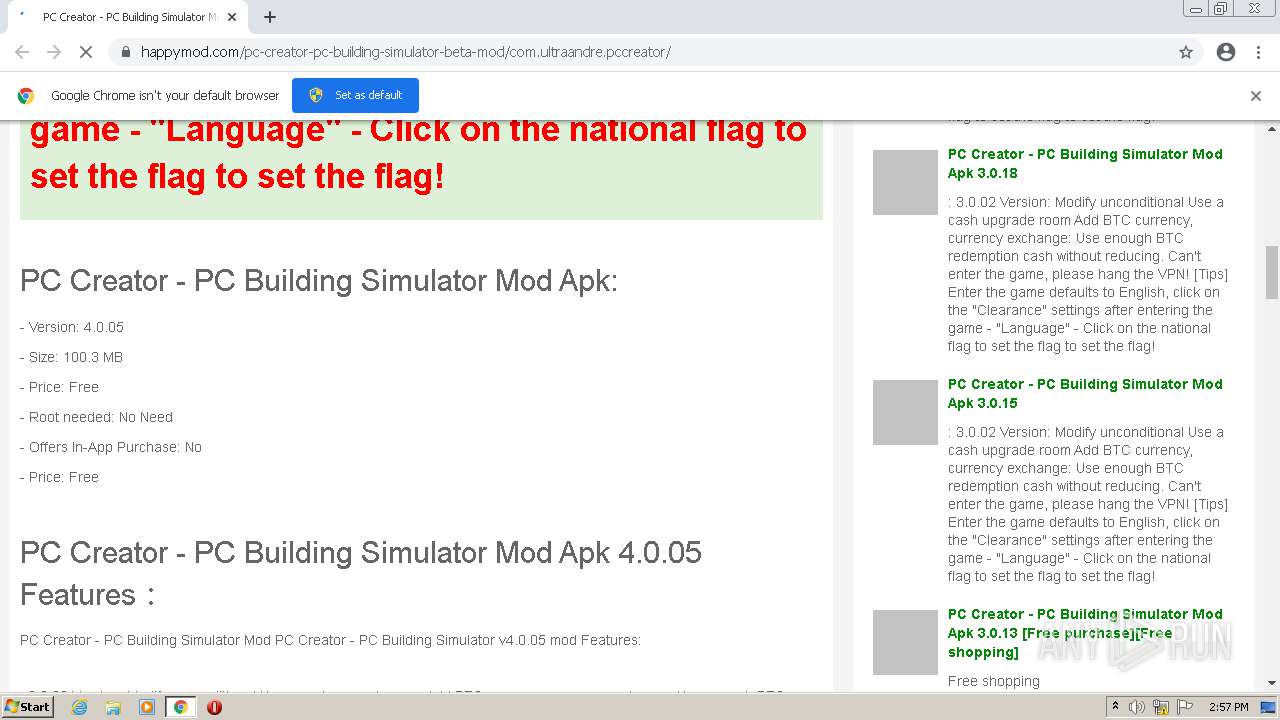View site lock information
Screen dimensions: 1280x720
coord(126,52)
